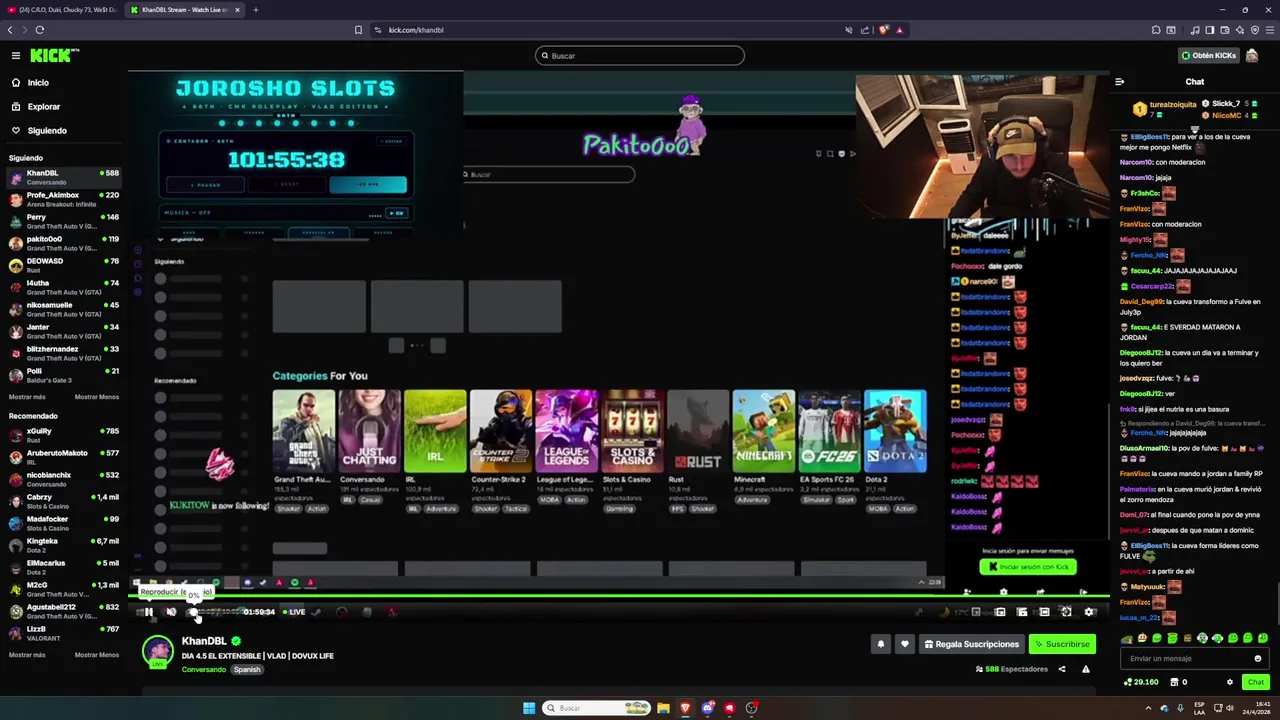Open xQuality channel in recommended list

pyautogui.click(x=64, y=435)
